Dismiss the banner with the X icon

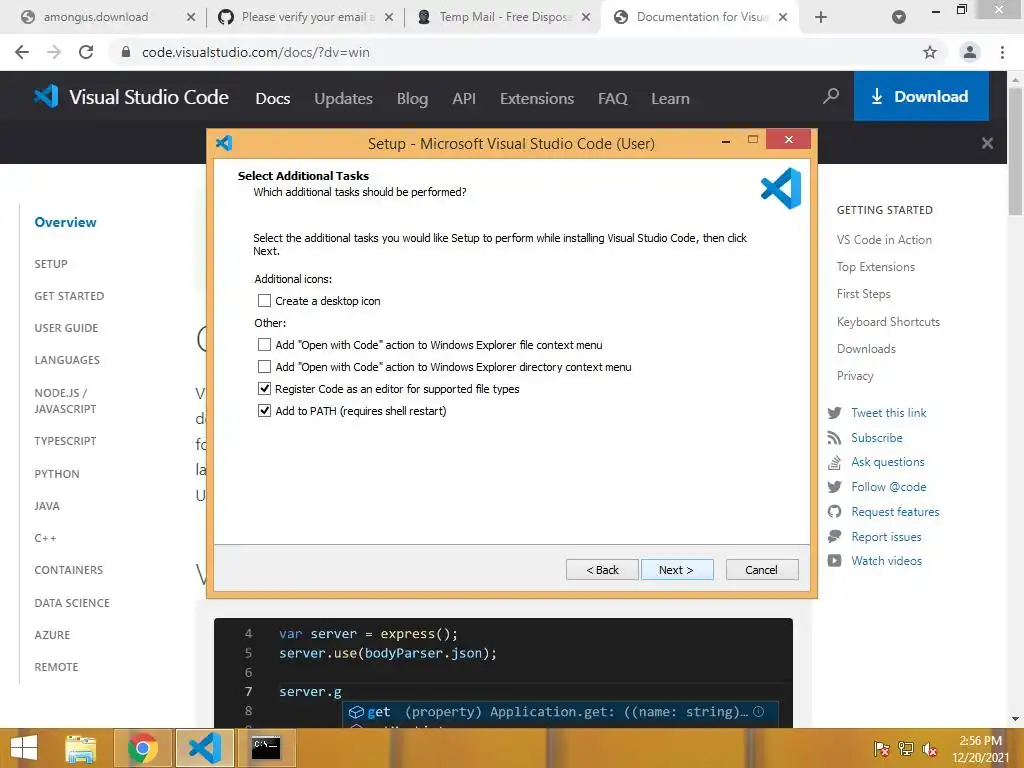point(987,143)
